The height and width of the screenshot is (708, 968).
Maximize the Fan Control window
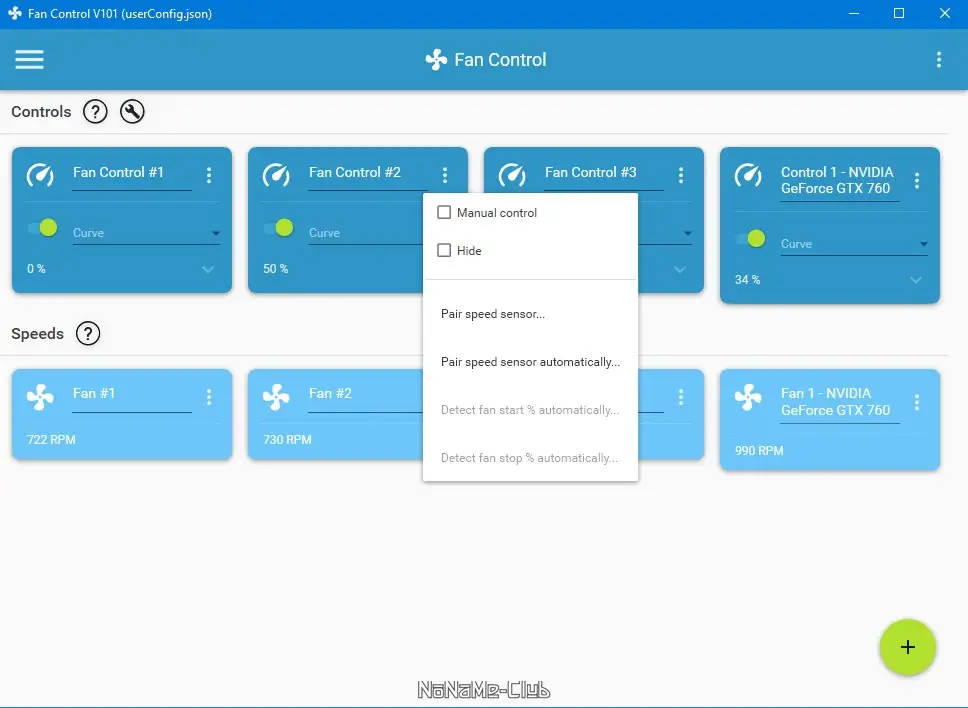[899, 13]
